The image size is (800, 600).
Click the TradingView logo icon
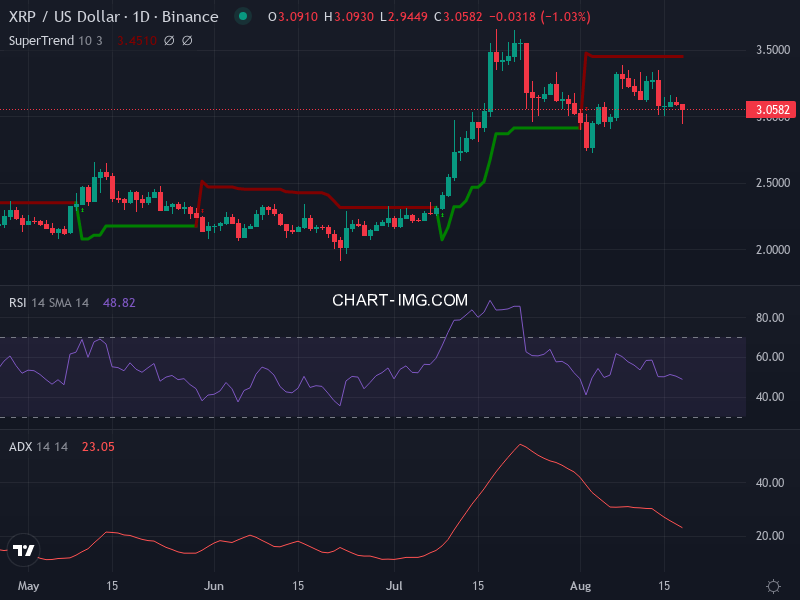click(x=23, y=550)
